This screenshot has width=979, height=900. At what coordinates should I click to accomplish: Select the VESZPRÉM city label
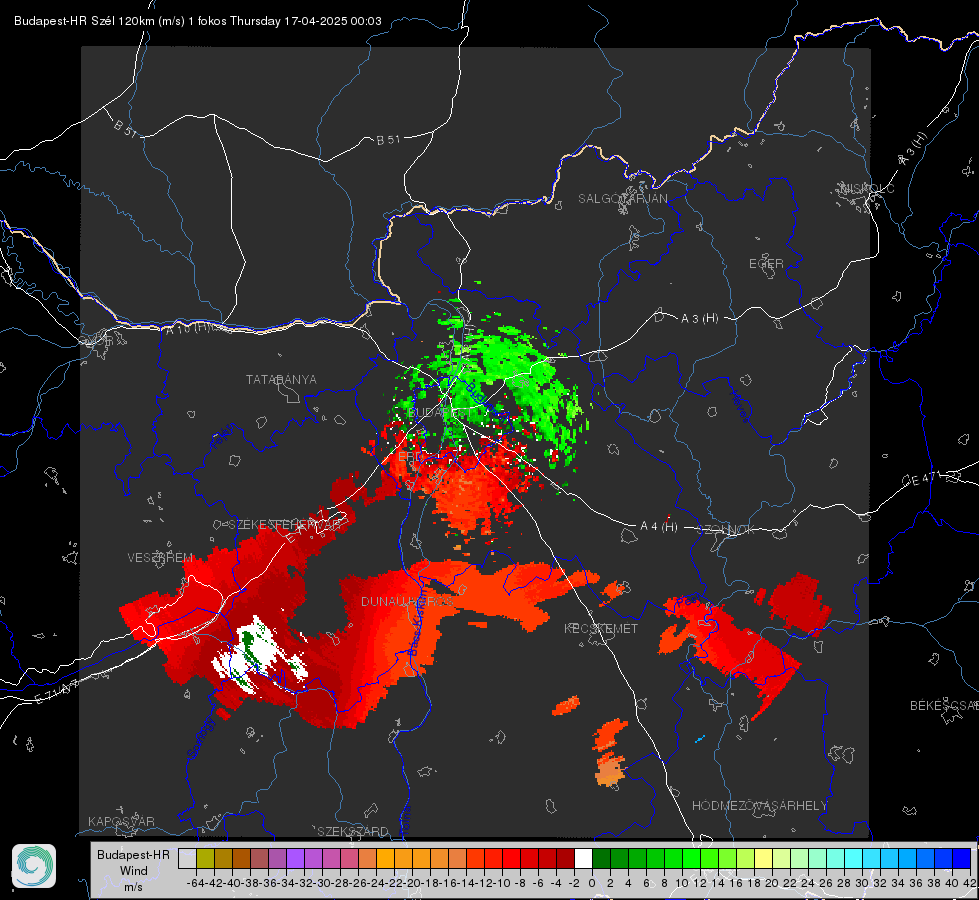(x=160, y=558)
